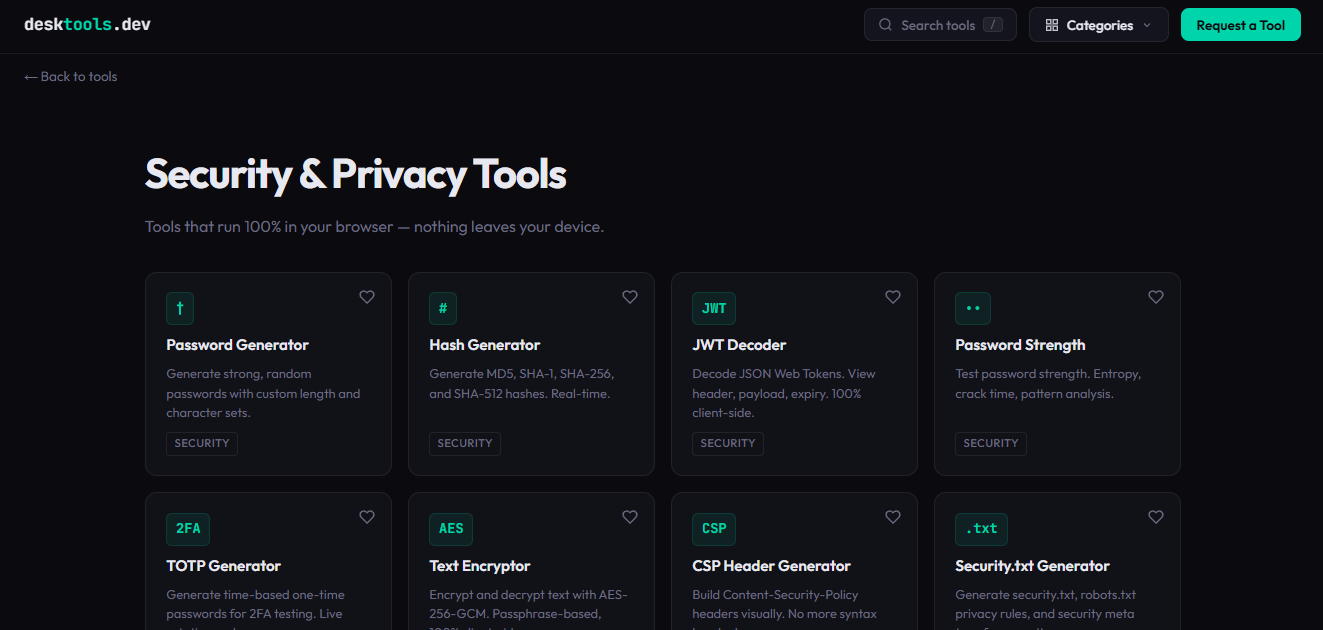Click the Hash Generator # icon

click(443, 308)
